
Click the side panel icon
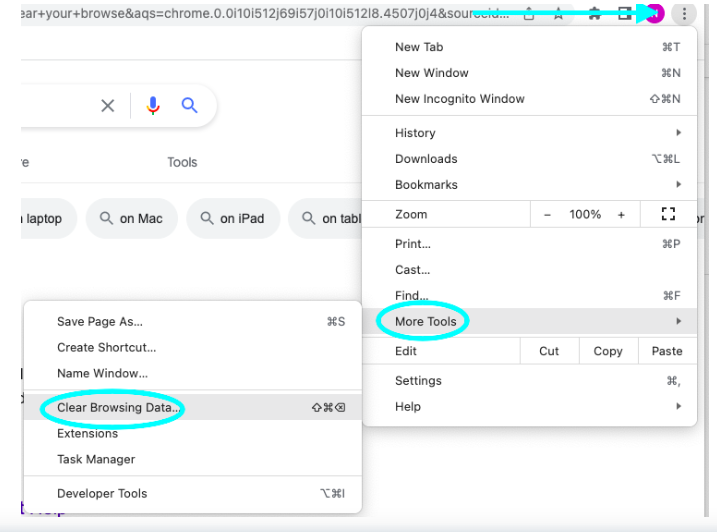pos(624,14)
